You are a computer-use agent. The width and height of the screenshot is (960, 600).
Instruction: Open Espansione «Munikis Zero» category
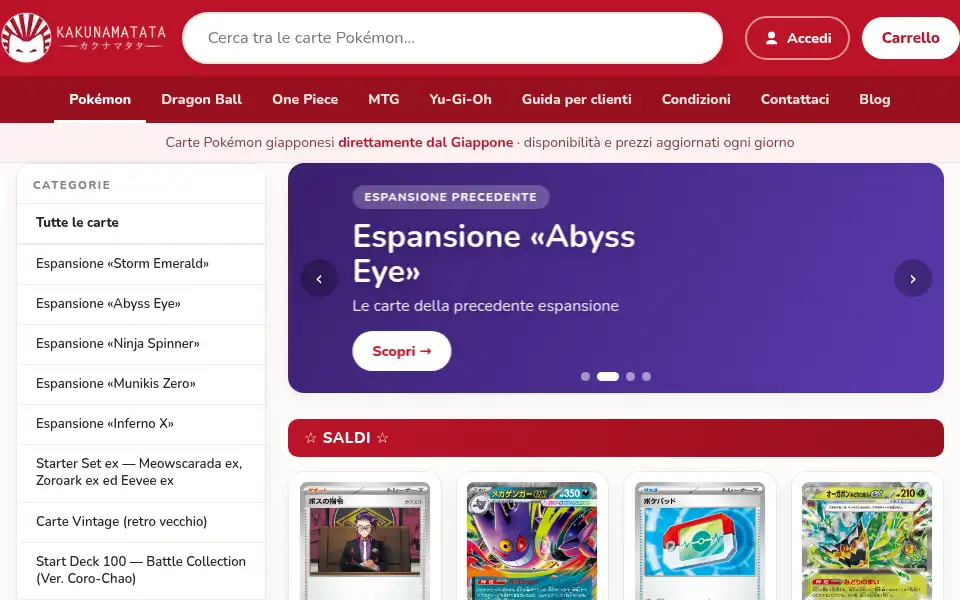(x=141, y=384)
